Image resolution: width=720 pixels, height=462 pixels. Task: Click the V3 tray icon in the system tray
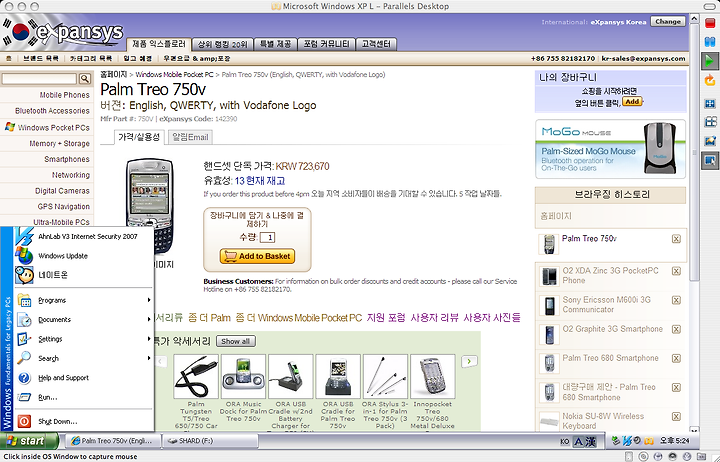[627, 441]
